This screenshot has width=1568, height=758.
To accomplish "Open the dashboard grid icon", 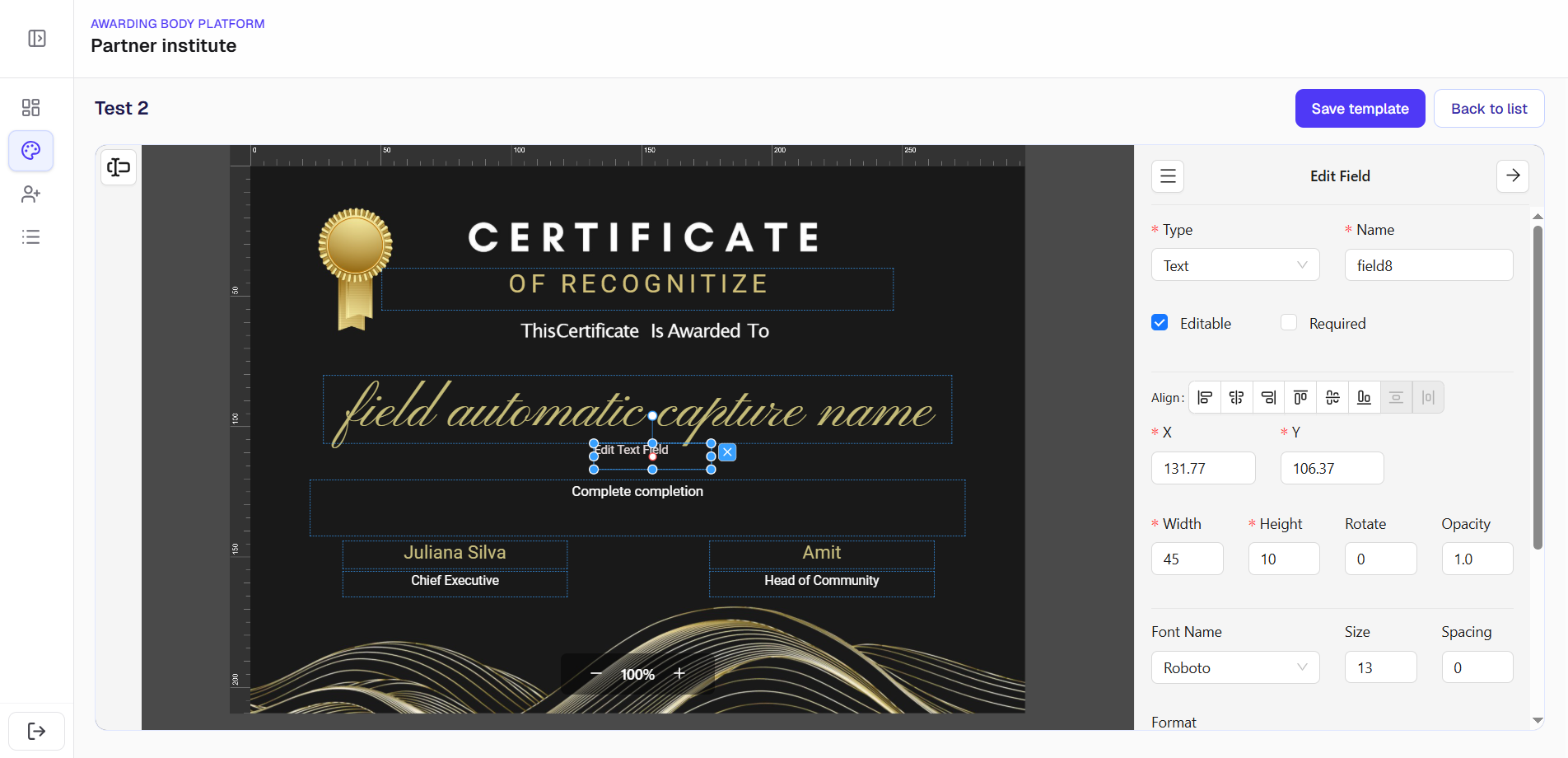I will (30, 108).
